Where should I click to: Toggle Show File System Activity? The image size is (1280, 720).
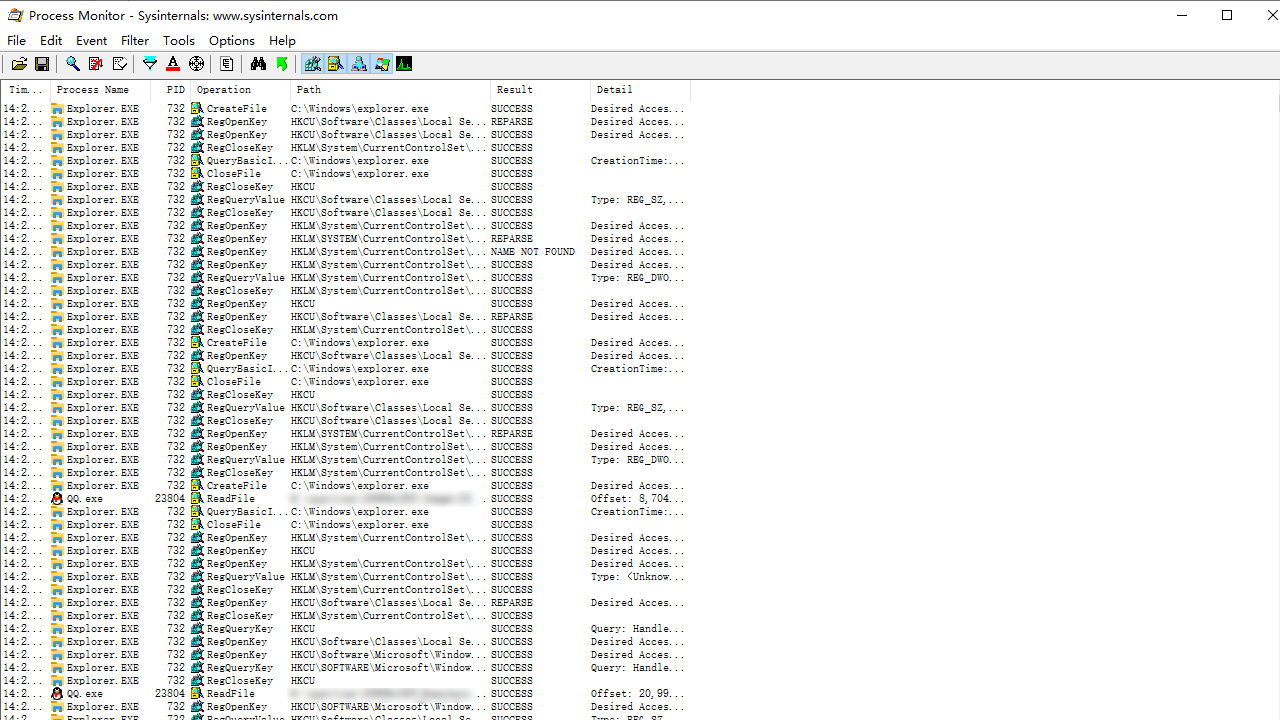pos(336,64)
